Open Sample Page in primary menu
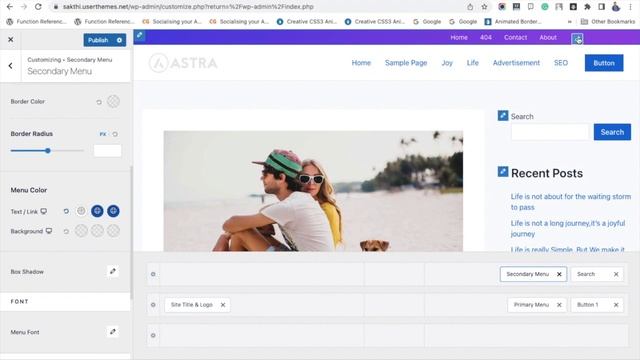640x360 pixels. [406, 63]
